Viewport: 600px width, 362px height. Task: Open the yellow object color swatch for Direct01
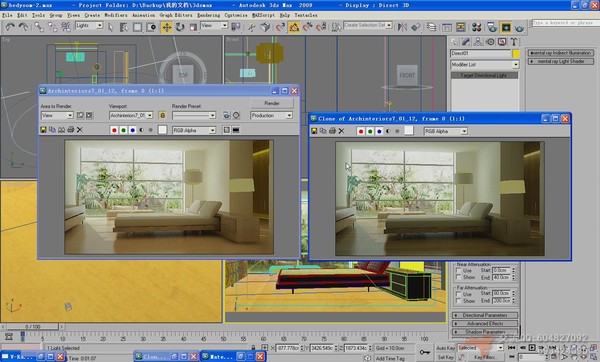[x=516, y=54]
